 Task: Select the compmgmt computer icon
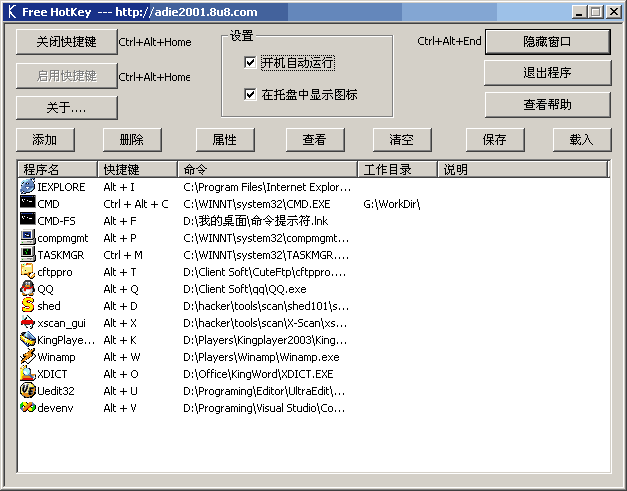click(x=28, y=237)
